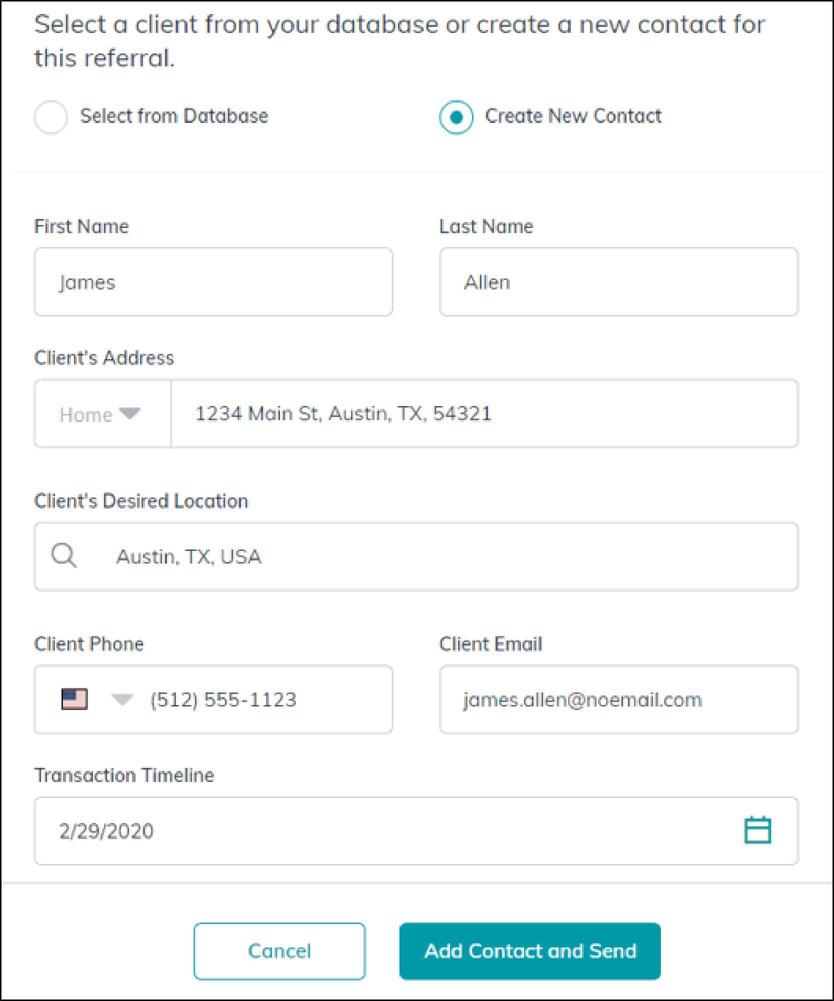The height and width of the screenshot is (1001, 834).
Task: Click the "Client Email" field label
Action: (x=490, y=645)
